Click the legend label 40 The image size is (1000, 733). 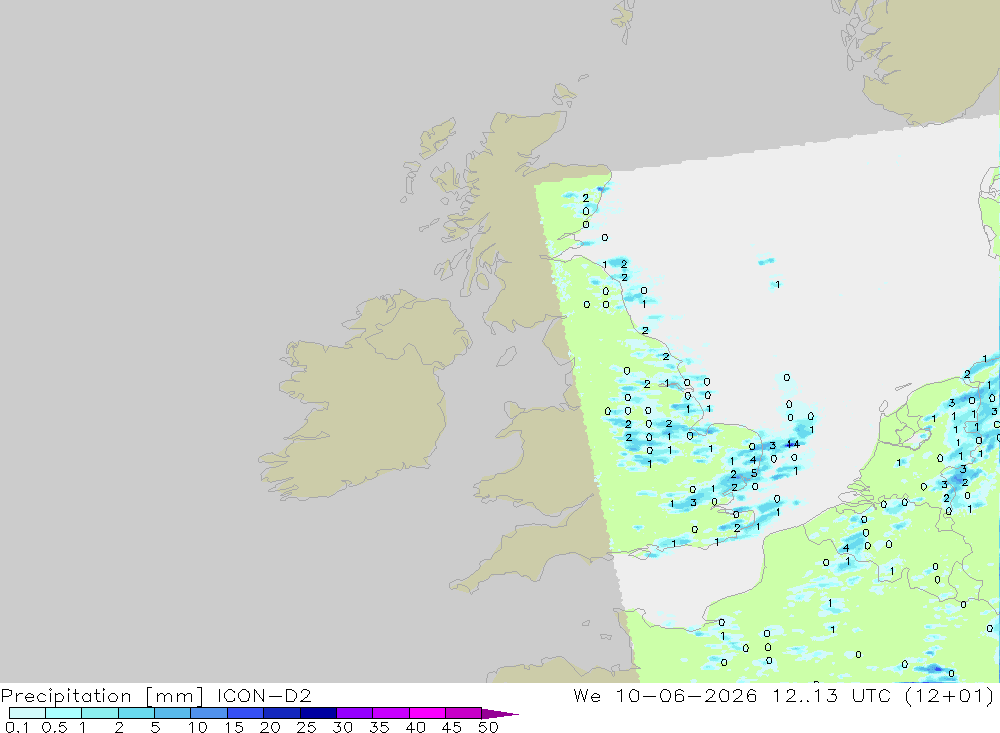415,727
